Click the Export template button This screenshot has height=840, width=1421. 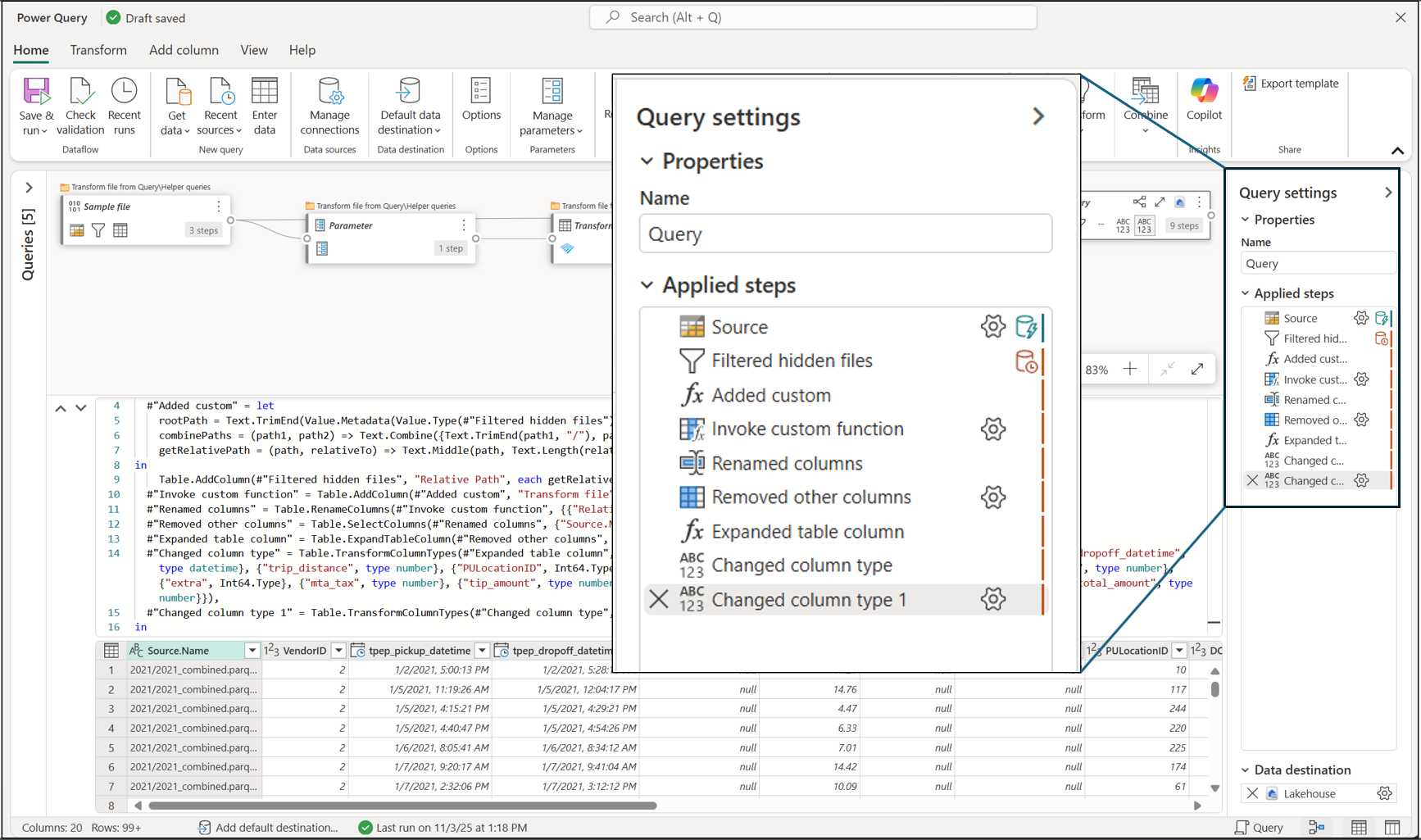1291,84
